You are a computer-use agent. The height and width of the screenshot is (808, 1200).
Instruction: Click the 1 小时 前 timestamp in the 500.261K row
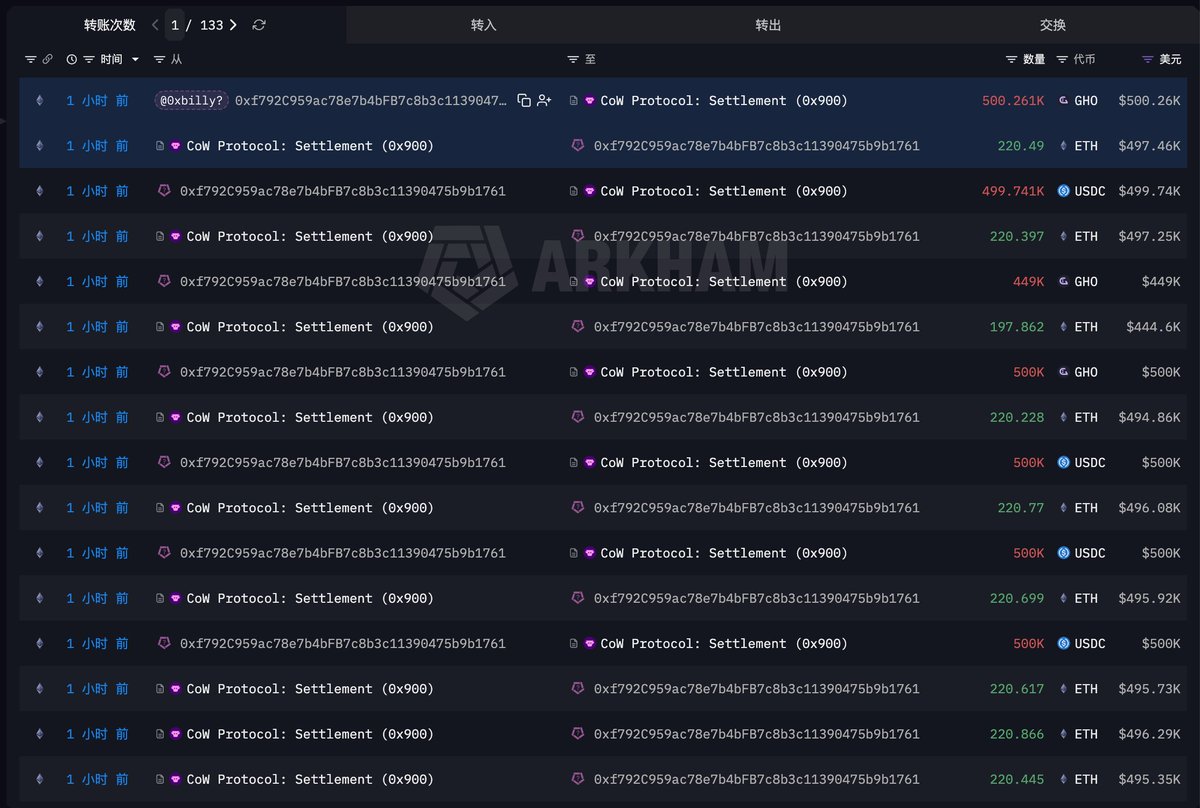coord(97,101)
